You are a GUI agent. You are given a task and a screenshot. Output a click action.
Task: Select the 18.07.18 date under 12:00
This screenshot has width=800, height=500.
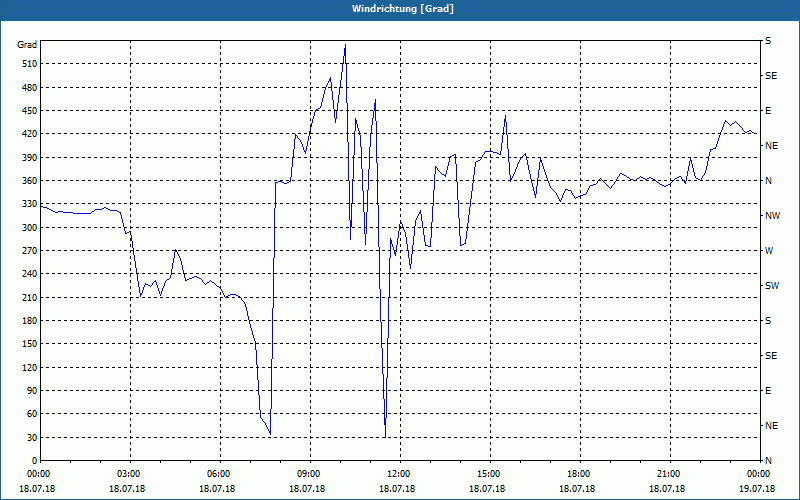[x=397, y=488]
